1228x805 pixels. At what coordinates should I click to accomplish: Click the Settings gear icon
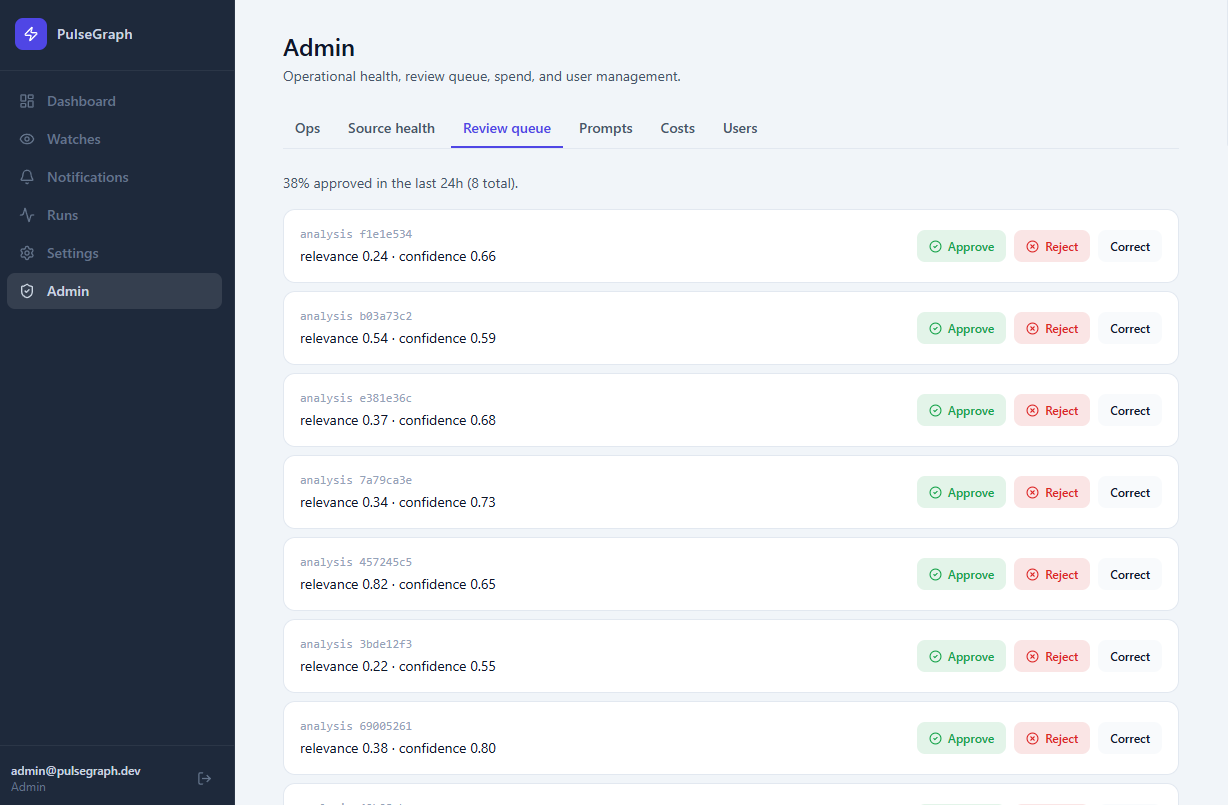click(27, 253)
